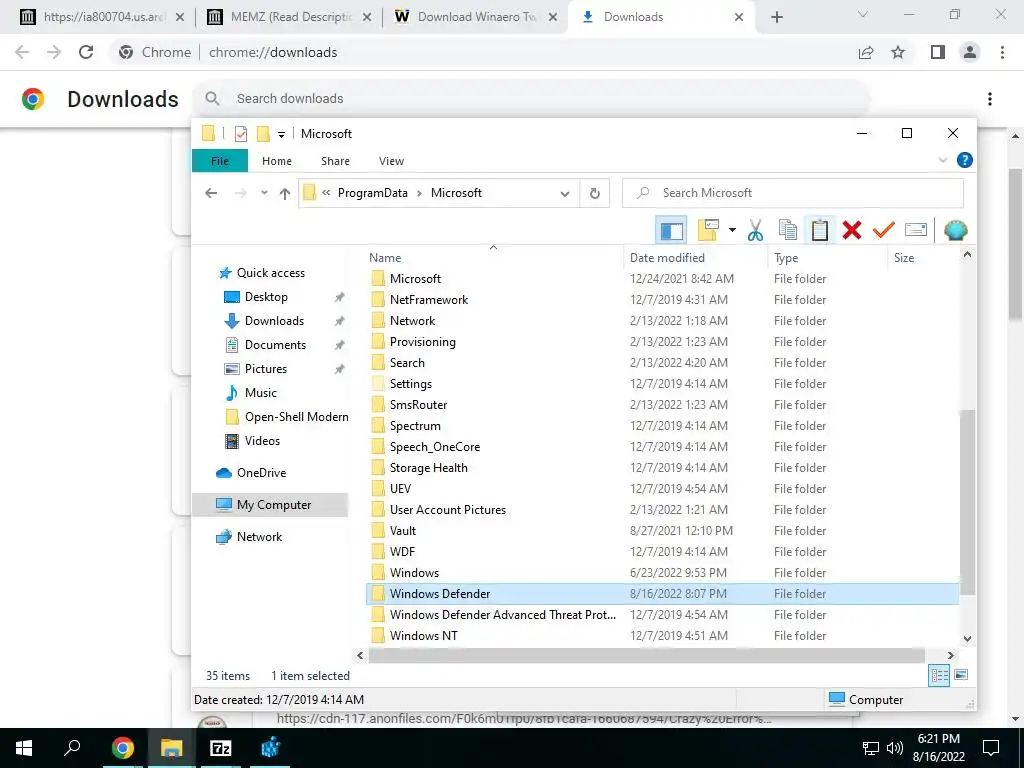1024x768 pixels.
Task: Click the Paste clipboard icon
Action: point(820,230)
